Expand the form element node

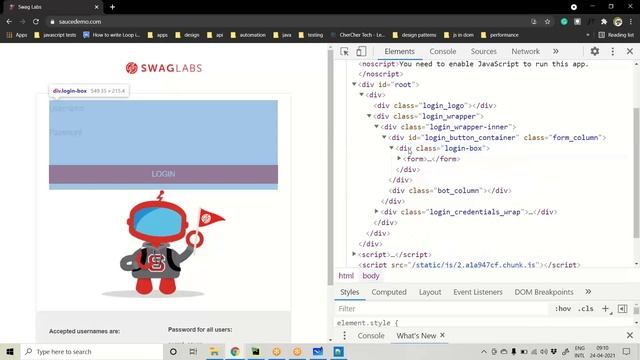click(399, 158)
